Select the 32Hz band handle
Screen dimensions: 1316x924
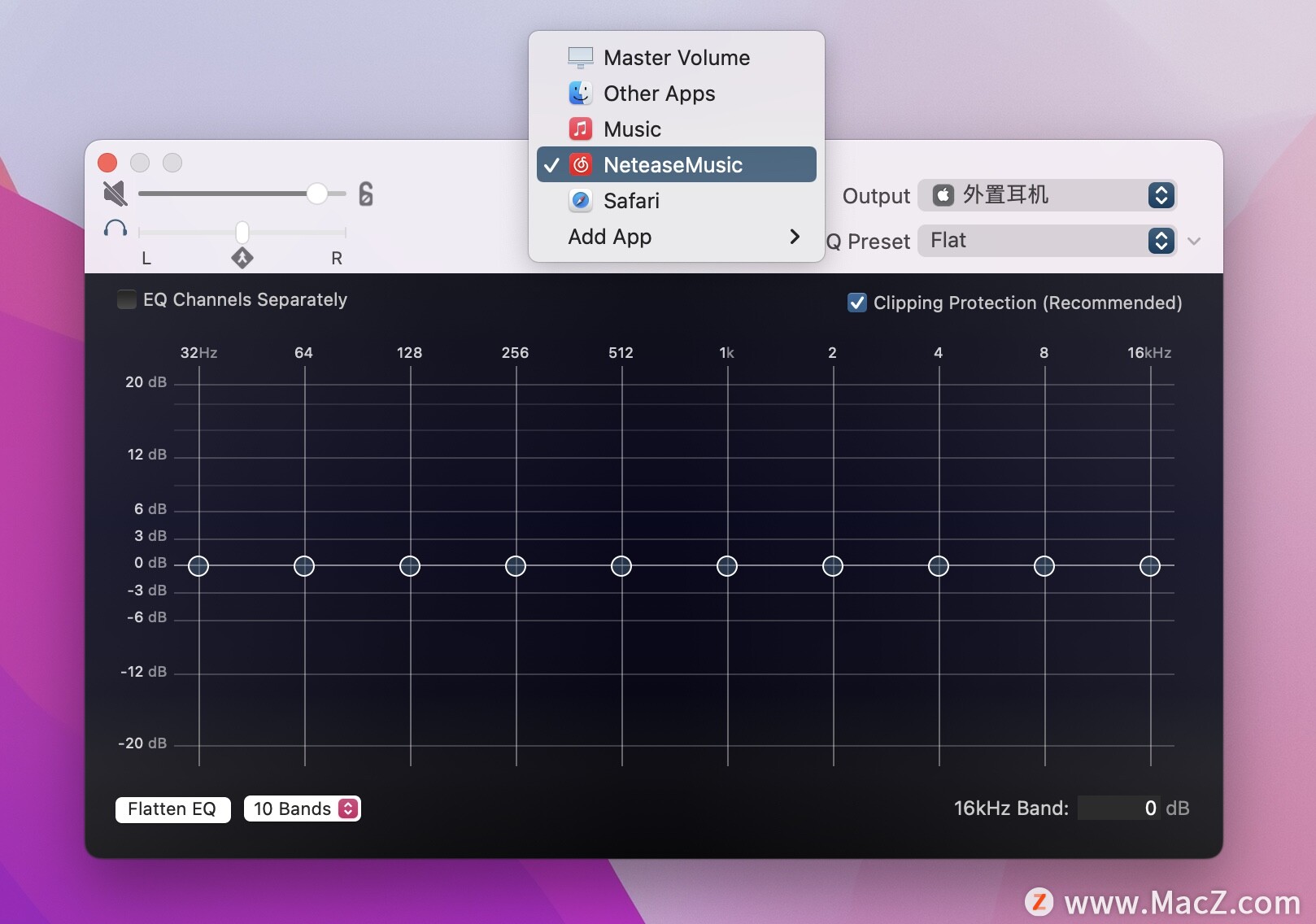coord(198,566)
